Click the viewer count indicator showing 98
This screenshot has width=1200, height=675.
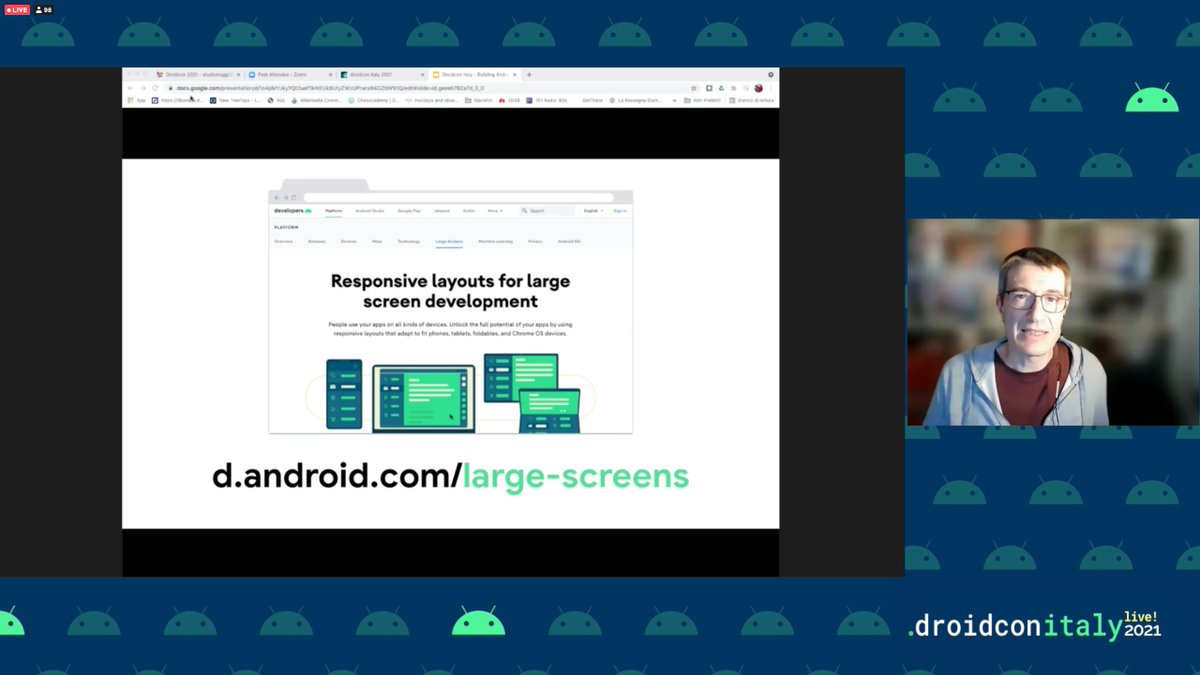coord(44,9)
